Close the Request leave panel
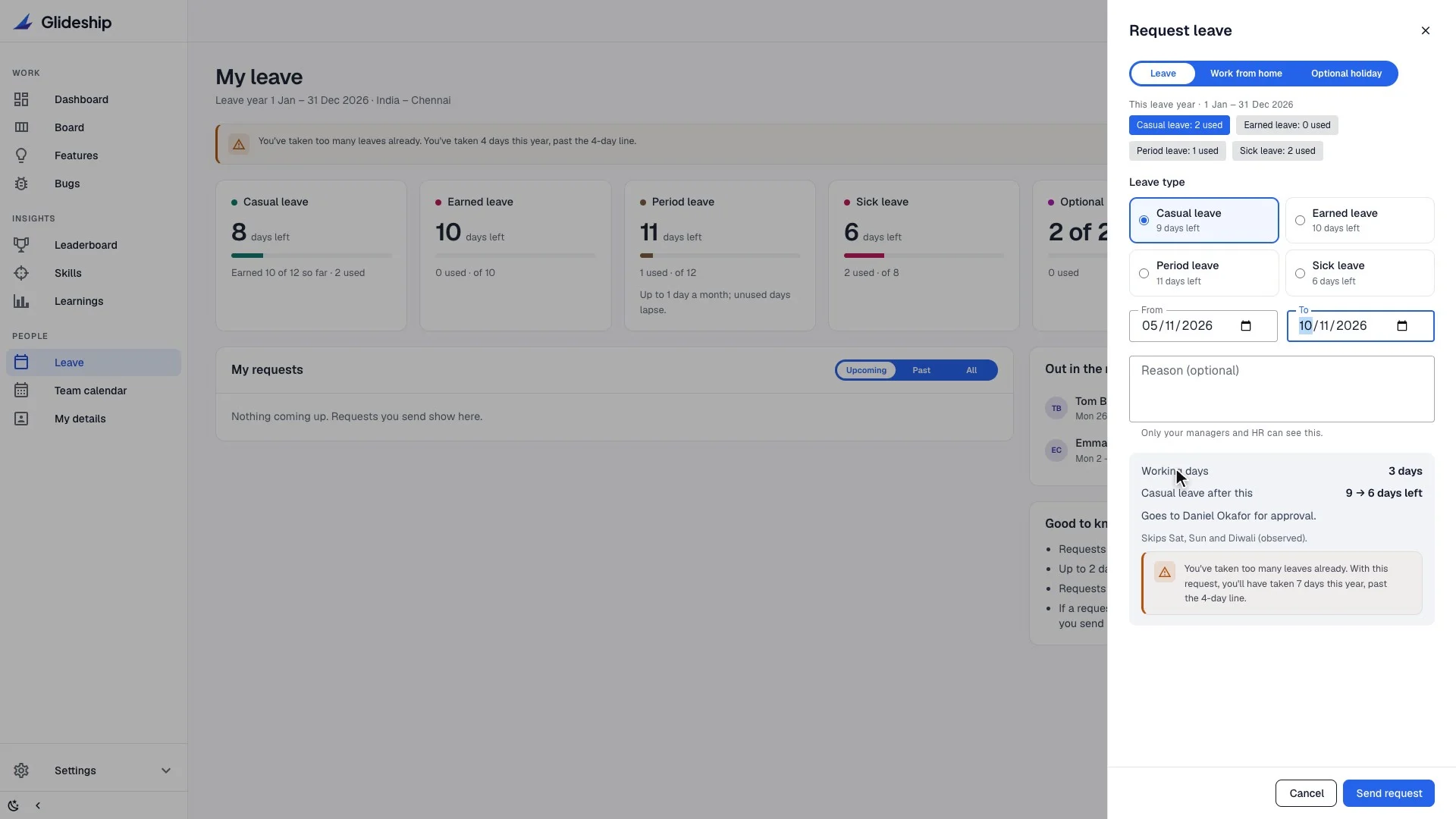This screenshot has height=819, width=1456. pos(1426,30)
